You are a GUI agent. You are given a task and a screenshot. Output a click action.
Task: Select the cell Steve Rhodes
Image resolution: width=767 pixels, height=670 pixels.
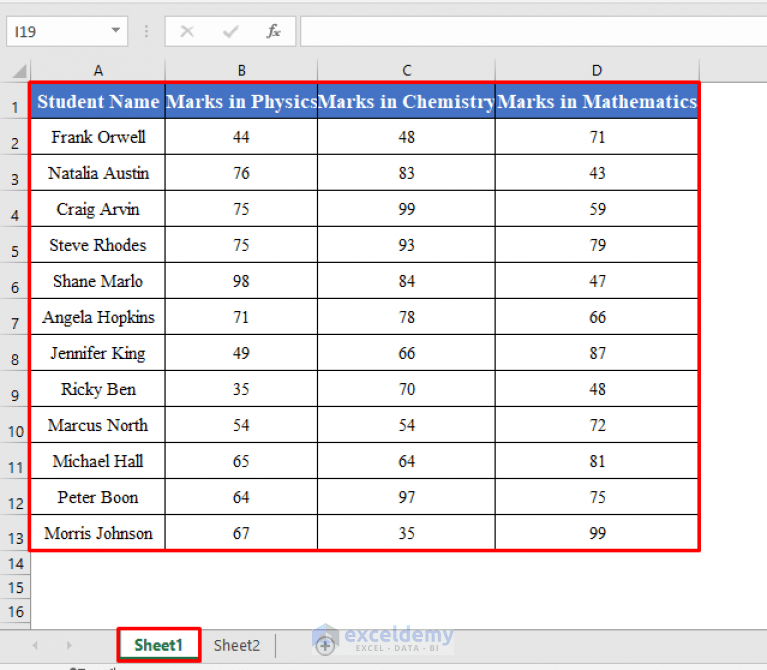[98, 245]
